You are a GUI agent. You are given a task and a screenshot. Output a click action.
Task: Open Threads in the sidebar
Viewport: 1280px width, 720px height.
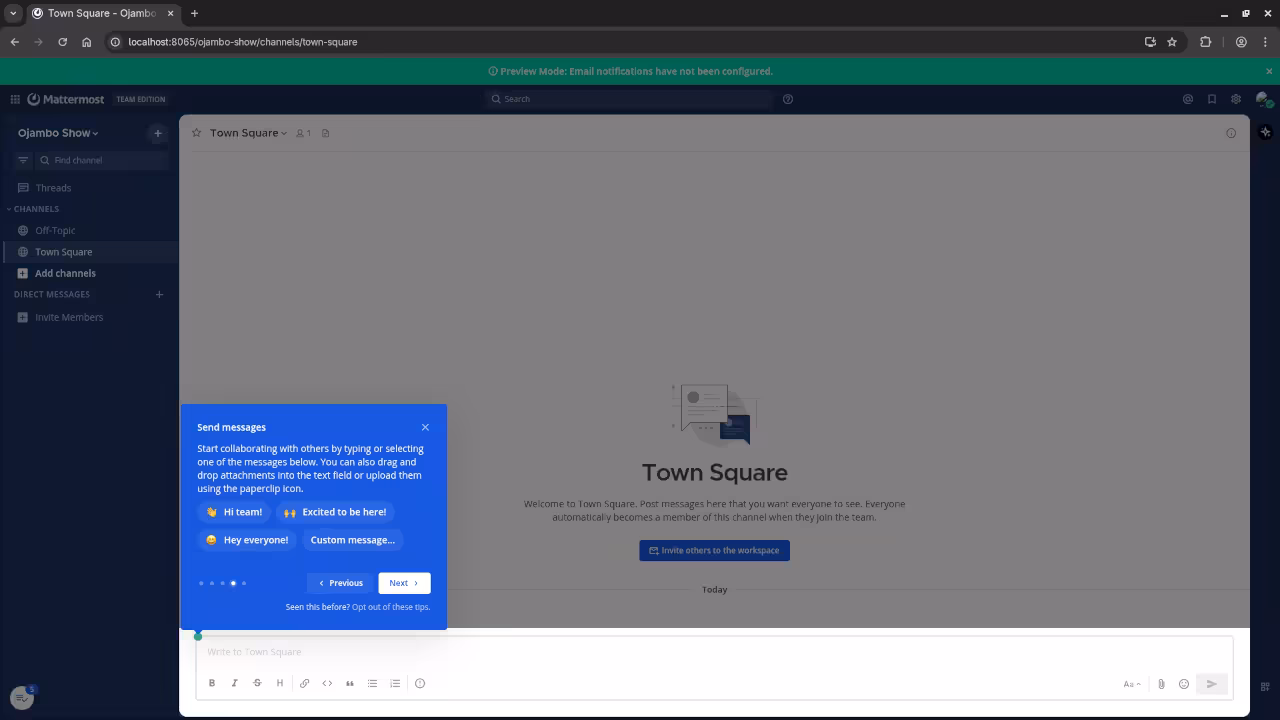click(53, 188)
